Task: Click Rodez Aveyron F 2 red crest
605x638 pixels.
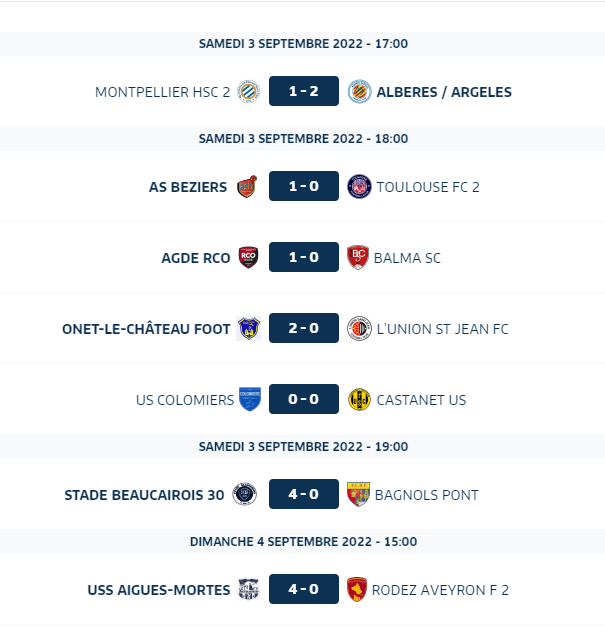Action: click(357, 589)
